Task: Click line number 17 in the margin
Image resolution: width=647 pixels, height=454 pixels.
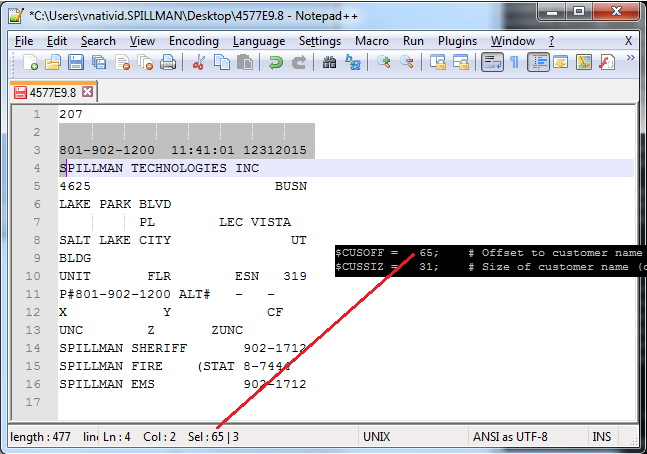Action: 33,402
